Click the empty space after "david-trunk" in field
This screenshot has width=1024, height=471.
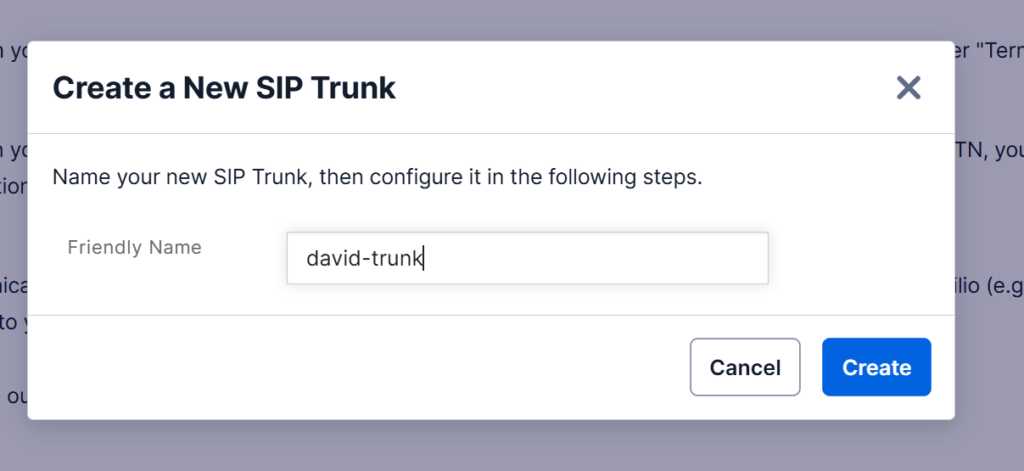click(x=594, y=258)
